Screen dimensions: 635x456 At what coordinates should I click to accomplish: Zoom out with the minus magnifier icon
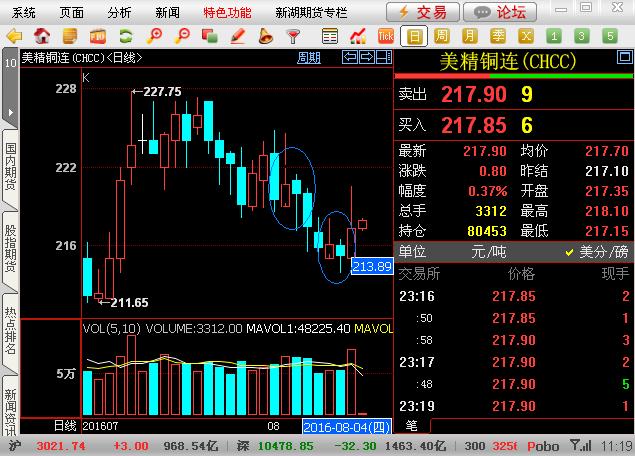182,37
